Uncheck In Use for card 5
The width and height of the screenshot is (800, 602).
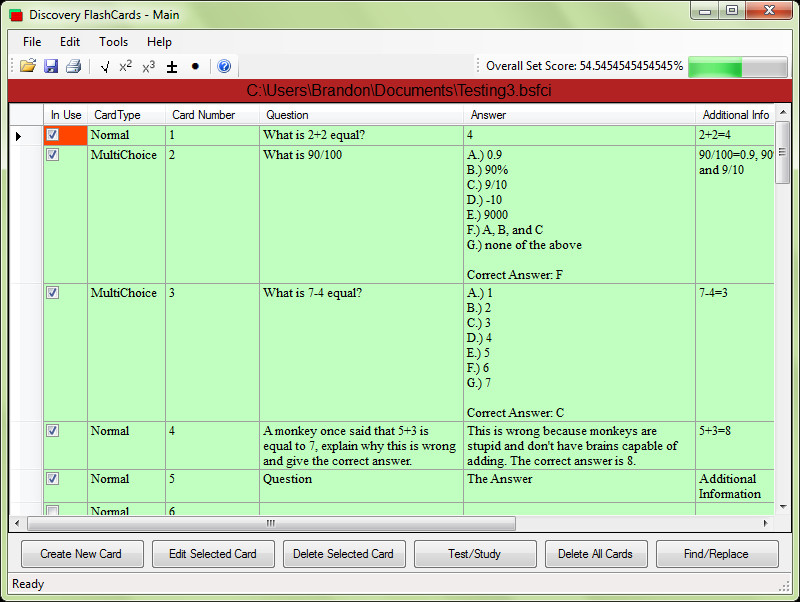53,479
